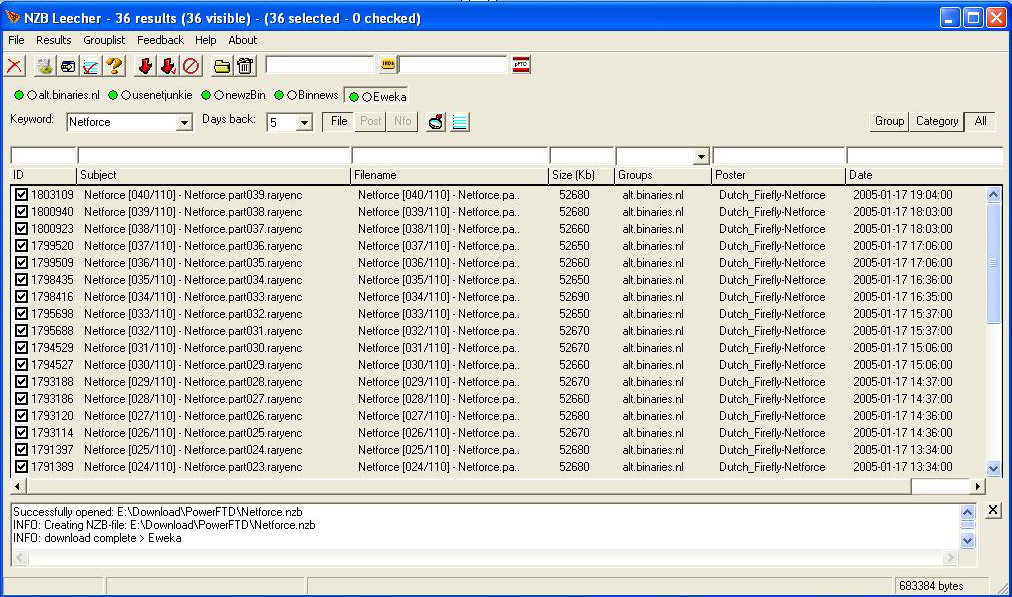Click the magnifier search icon near Nfo
Image resolution: width=1012 pixels, height=597 pixels.
(436, 121)
